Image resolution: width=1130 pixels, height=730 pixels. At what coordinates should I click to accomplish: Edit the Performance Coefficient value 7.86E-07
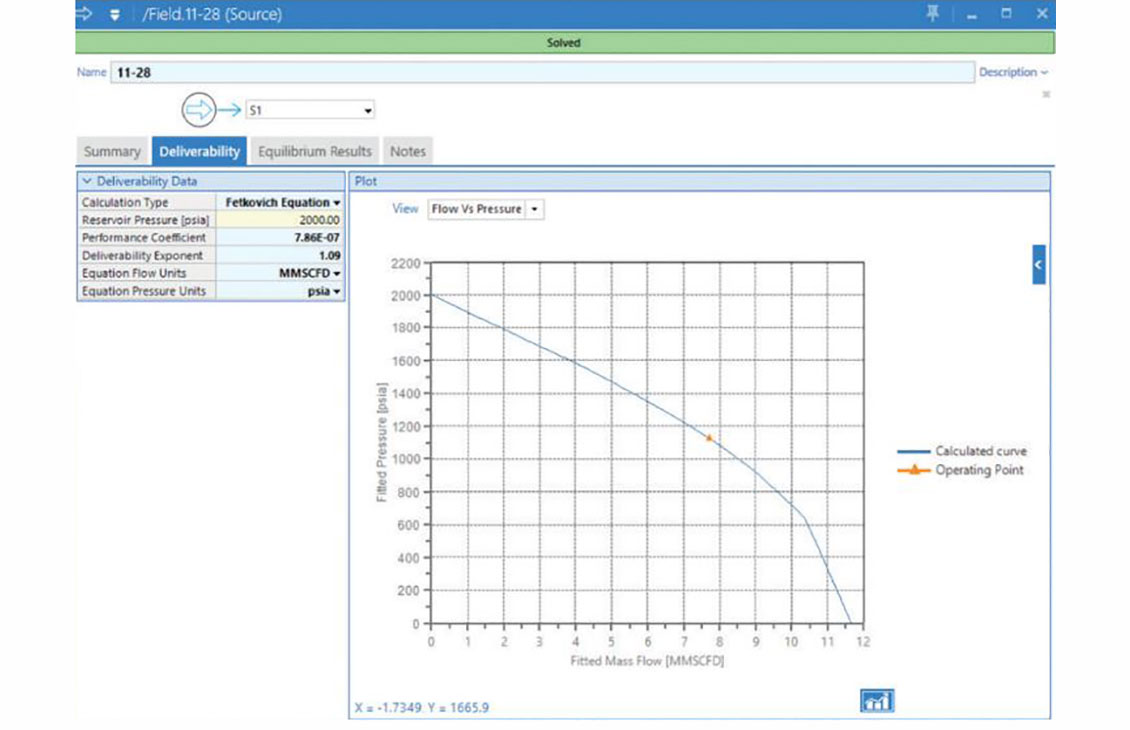[280, 238]
